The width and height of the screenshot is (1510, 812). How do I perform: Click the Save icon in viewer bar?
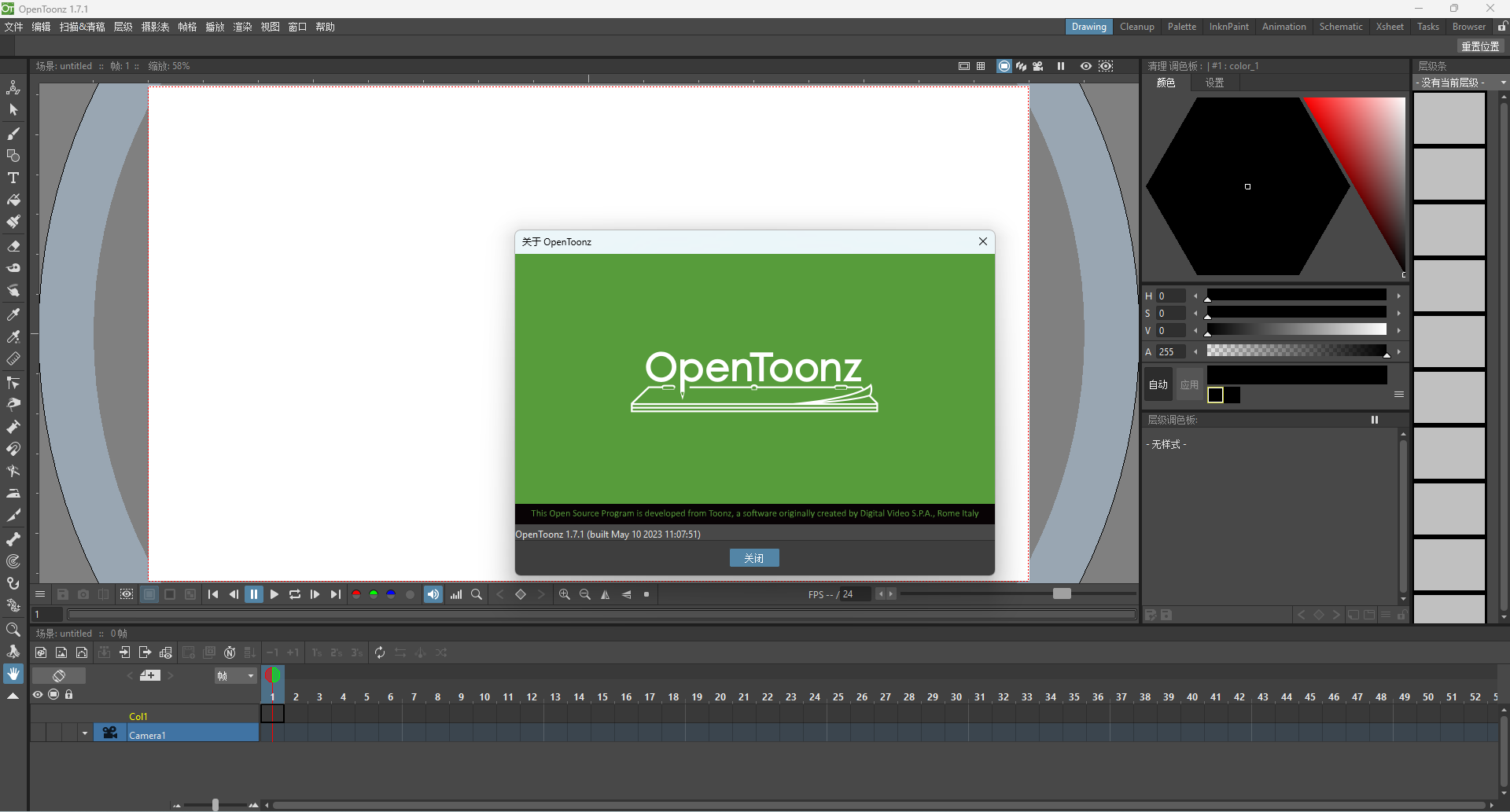[63, 594]
